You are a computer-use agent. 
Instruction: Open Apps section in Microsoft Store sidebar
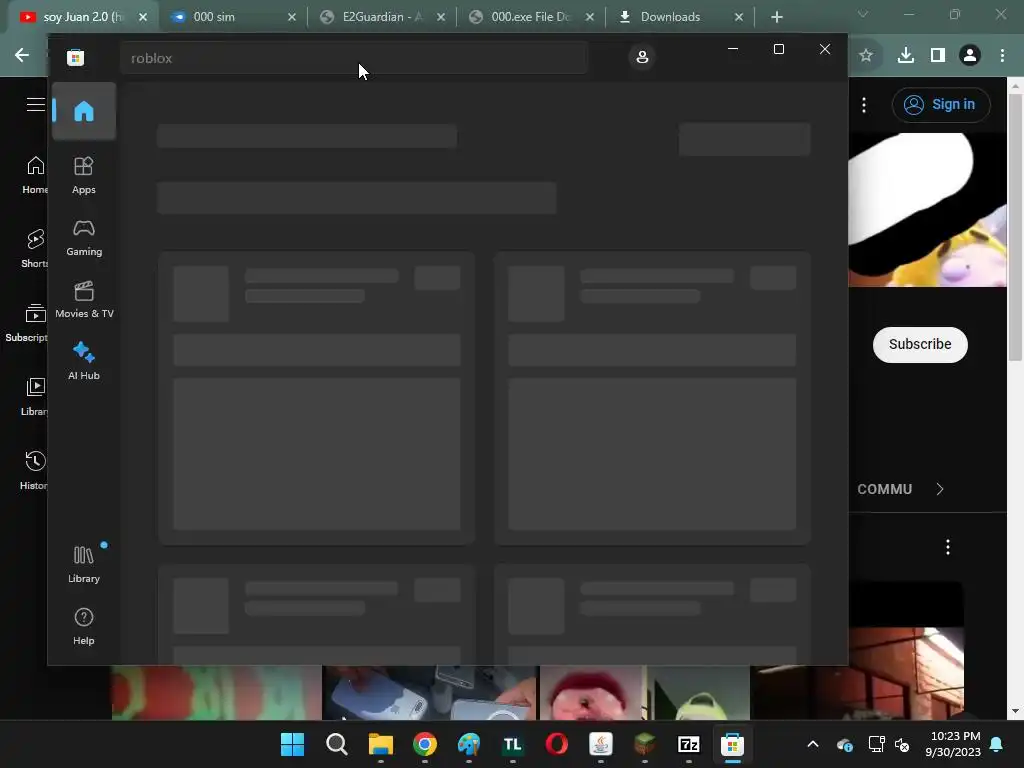pos(84,176)
